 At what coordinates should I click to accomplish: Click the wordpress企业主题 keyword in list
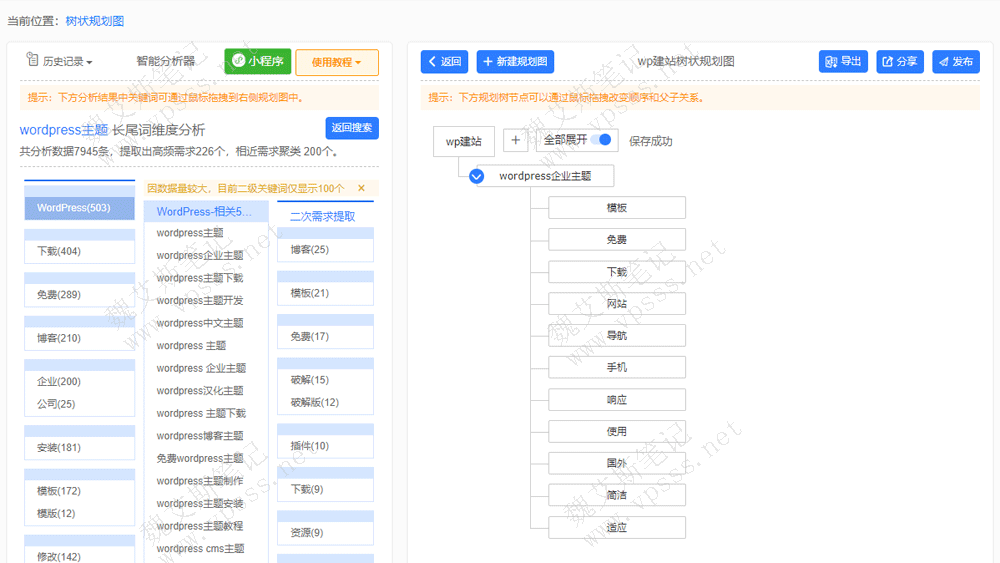point(200,255)
